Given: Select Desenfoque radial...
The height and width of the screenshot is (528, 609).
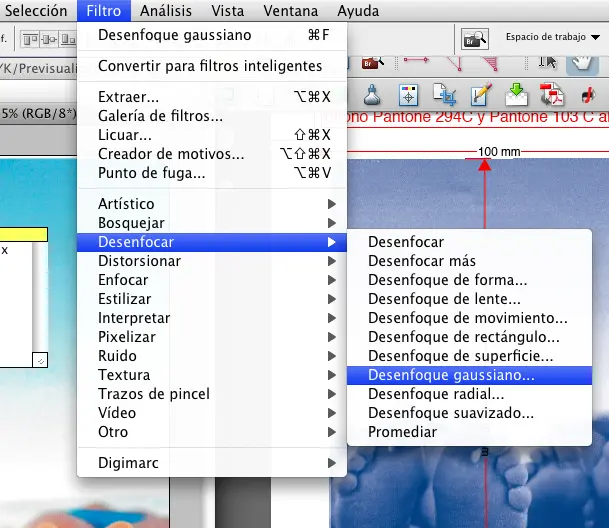Looking at the screenshot, I should 470,394.
